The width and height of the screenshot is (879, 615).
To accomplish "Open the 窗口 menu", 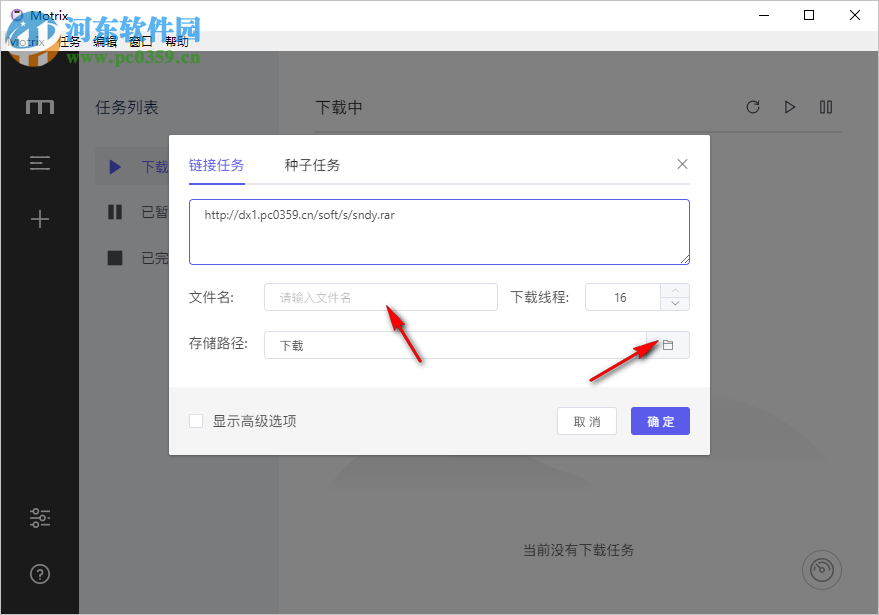I will click(x=141, y=41).
